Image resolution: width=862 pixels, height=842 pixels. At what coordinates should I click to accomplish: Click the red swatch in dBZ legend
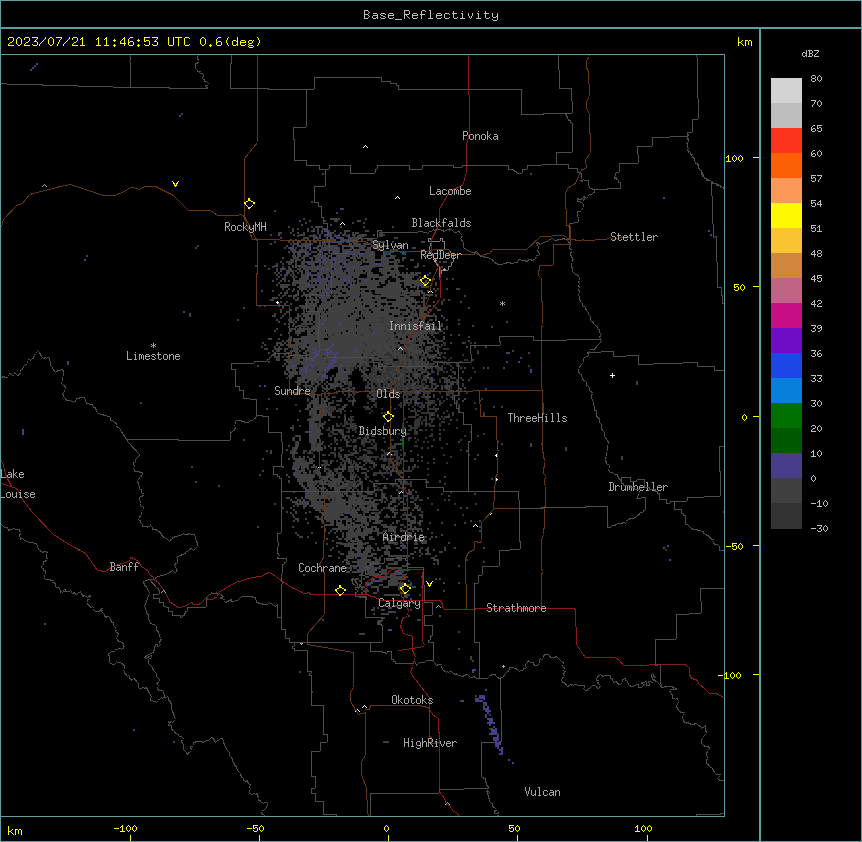786,140
